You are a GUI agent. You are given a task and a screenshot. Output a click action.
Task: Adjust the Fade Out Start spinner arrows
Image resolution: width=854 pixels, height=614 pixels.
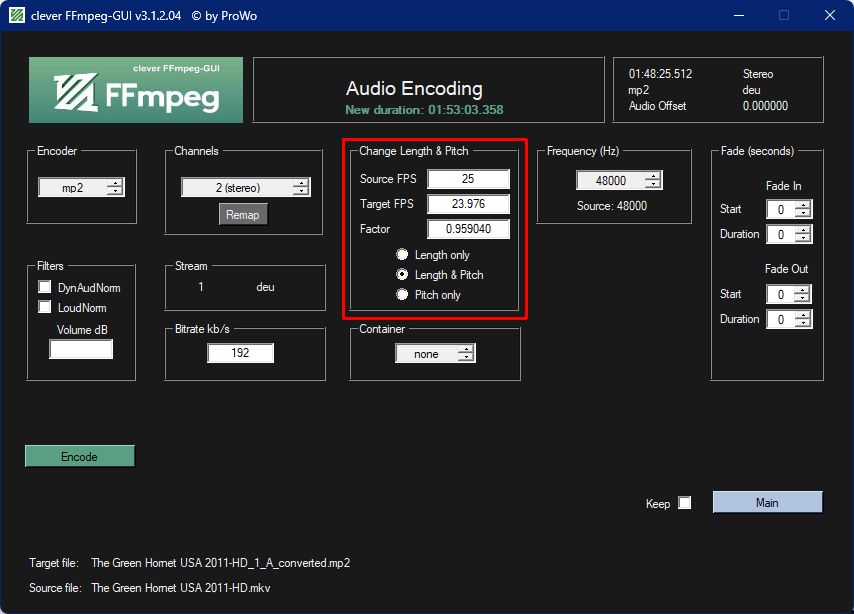(x=803, y=294)
